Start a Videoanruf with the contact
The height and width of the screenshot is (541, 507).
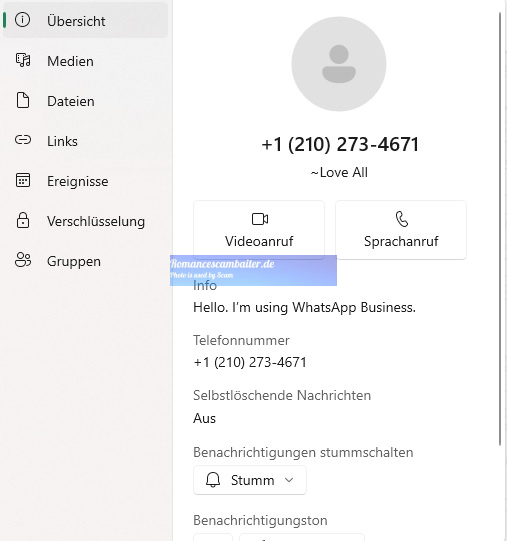(x=259, y=230)
